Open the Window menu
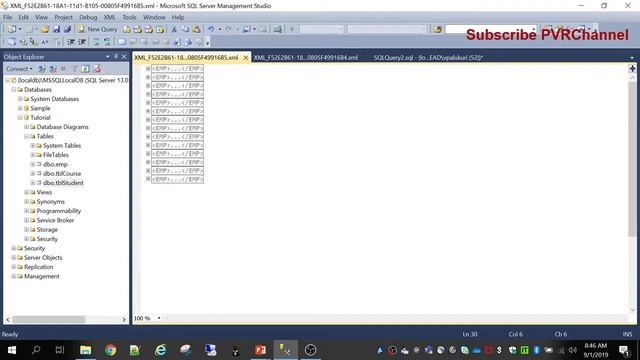This screenshot has height=360, width=640. point(154,17)
